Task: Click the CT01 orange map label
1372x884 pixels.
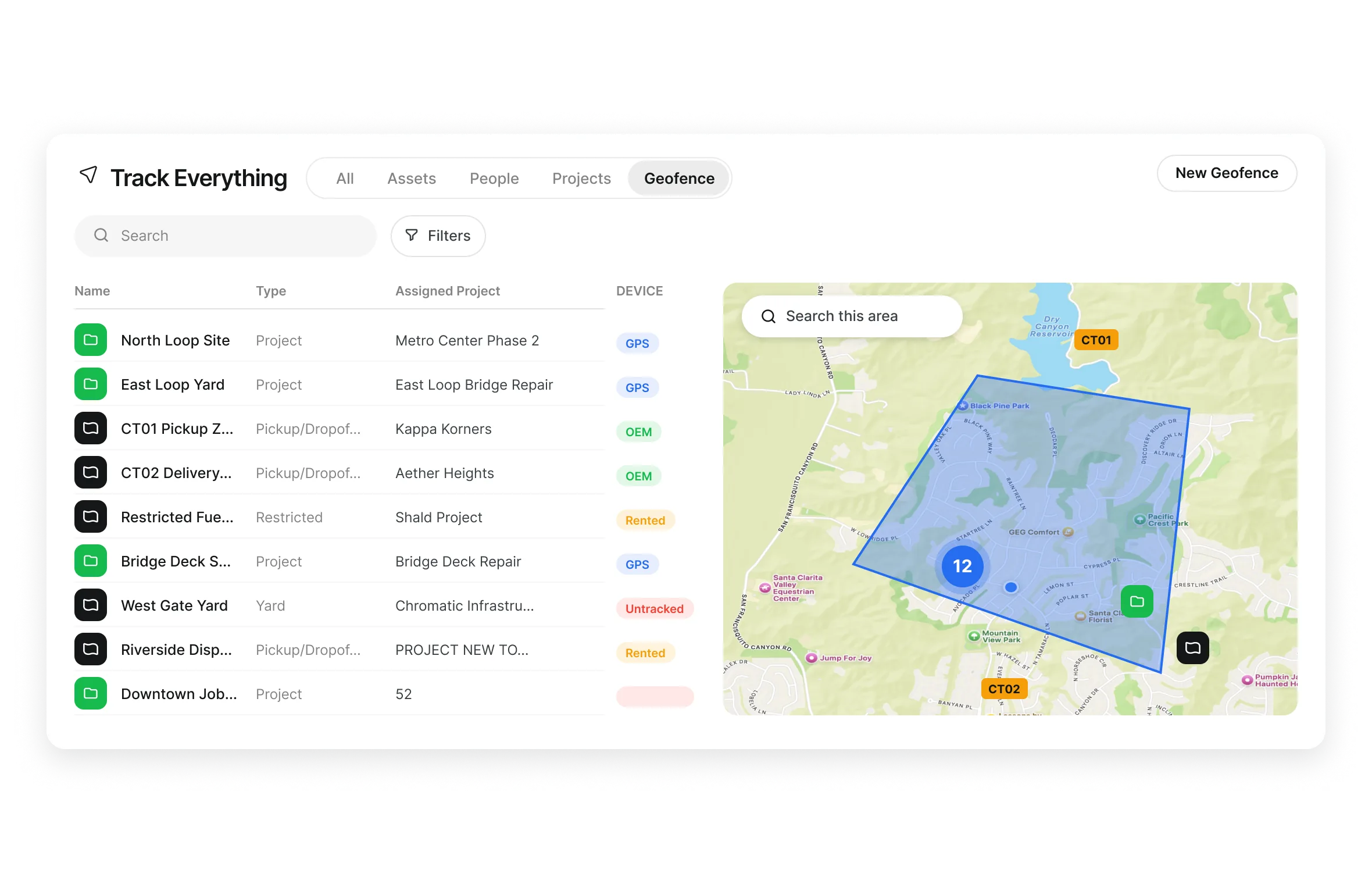Action: click(x=1096, y=340)
